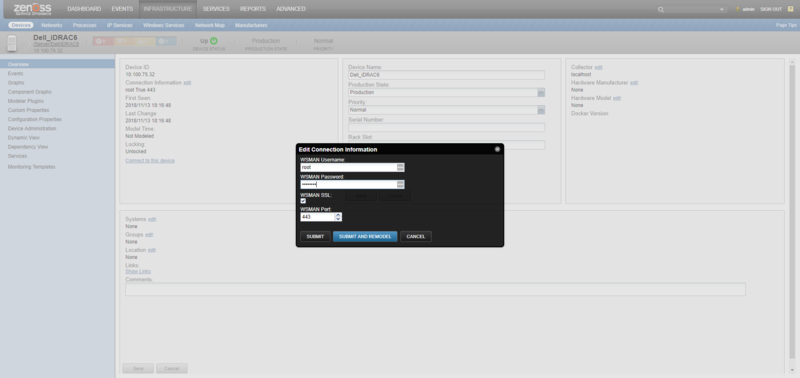The width and height of the screenshot is (800, 378).
Task: Open the SERVICES menu
Action: coord(216,9)
